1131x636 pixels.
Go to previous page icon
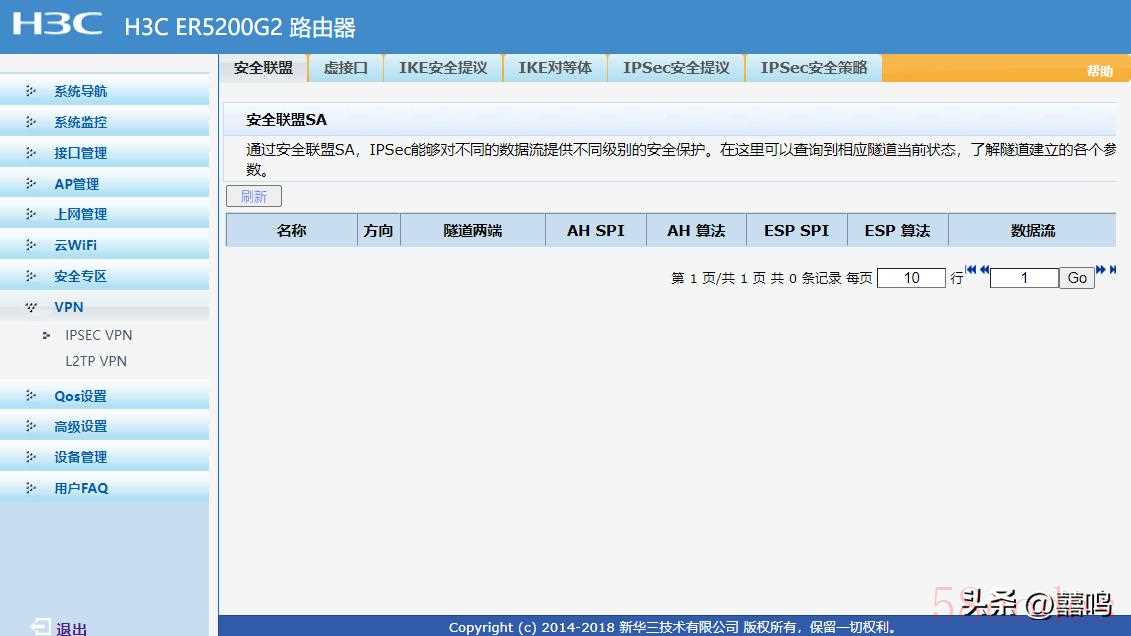coord(984,270)
